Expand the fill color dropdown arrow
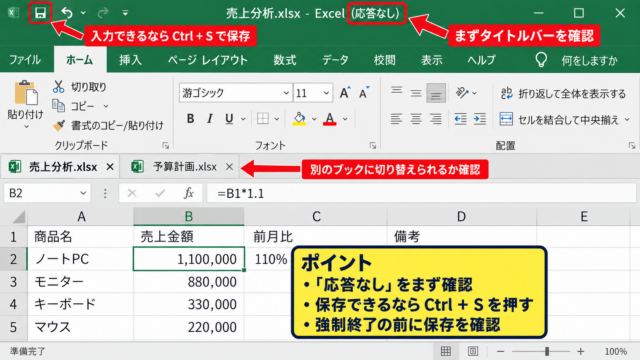 point(314,119)
